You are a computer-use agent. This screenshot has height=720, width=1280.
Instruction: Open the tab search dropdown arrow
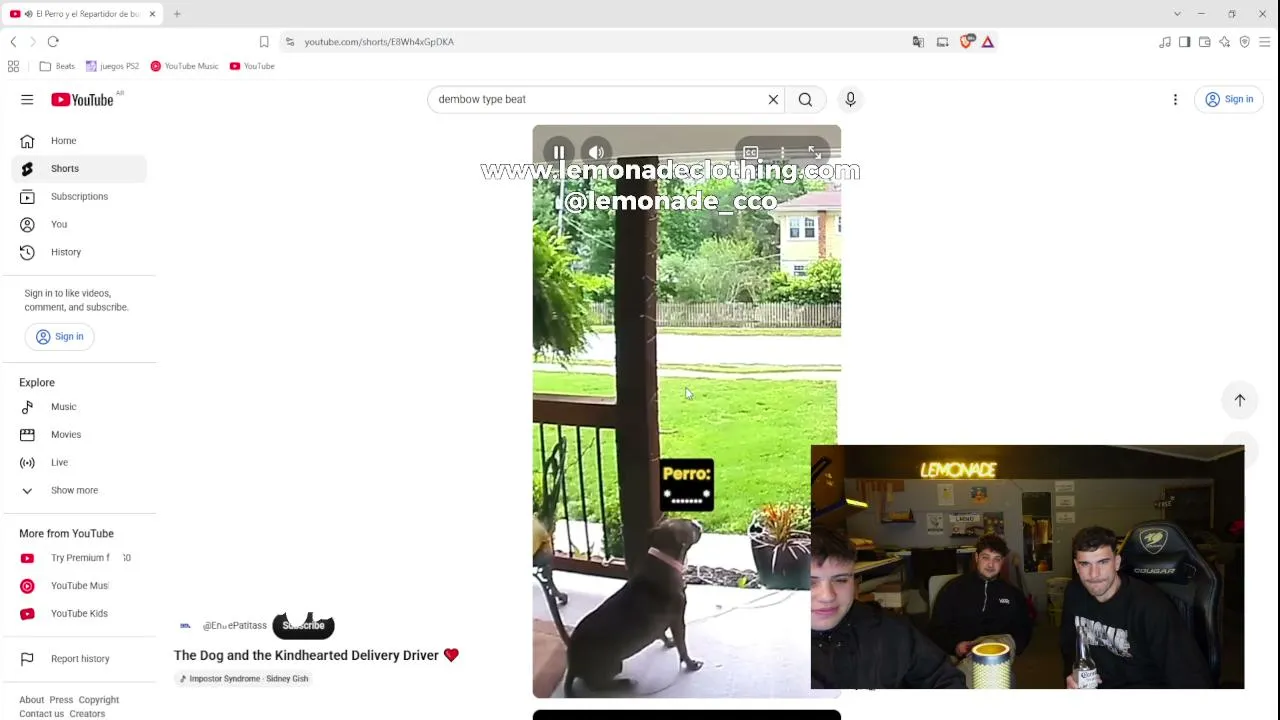tap(1177, 14)
